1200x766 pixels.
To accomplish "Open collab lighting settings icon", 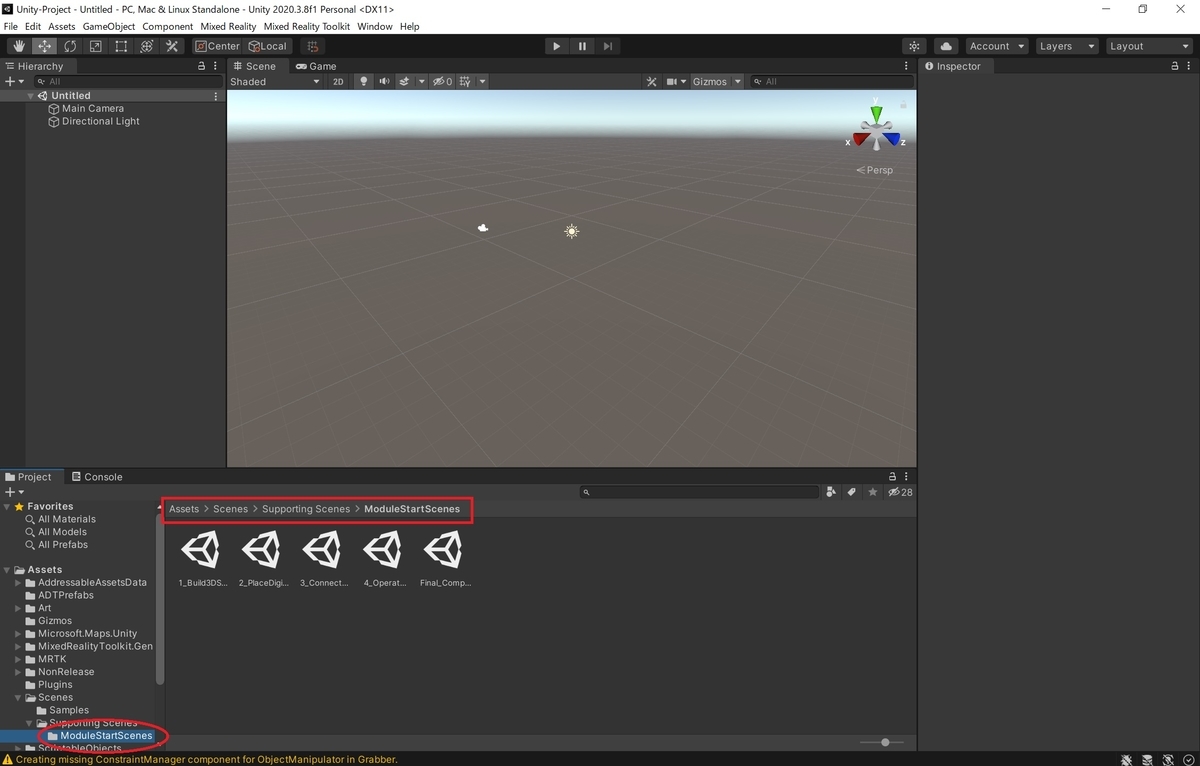I will click(x=914, y=46).
